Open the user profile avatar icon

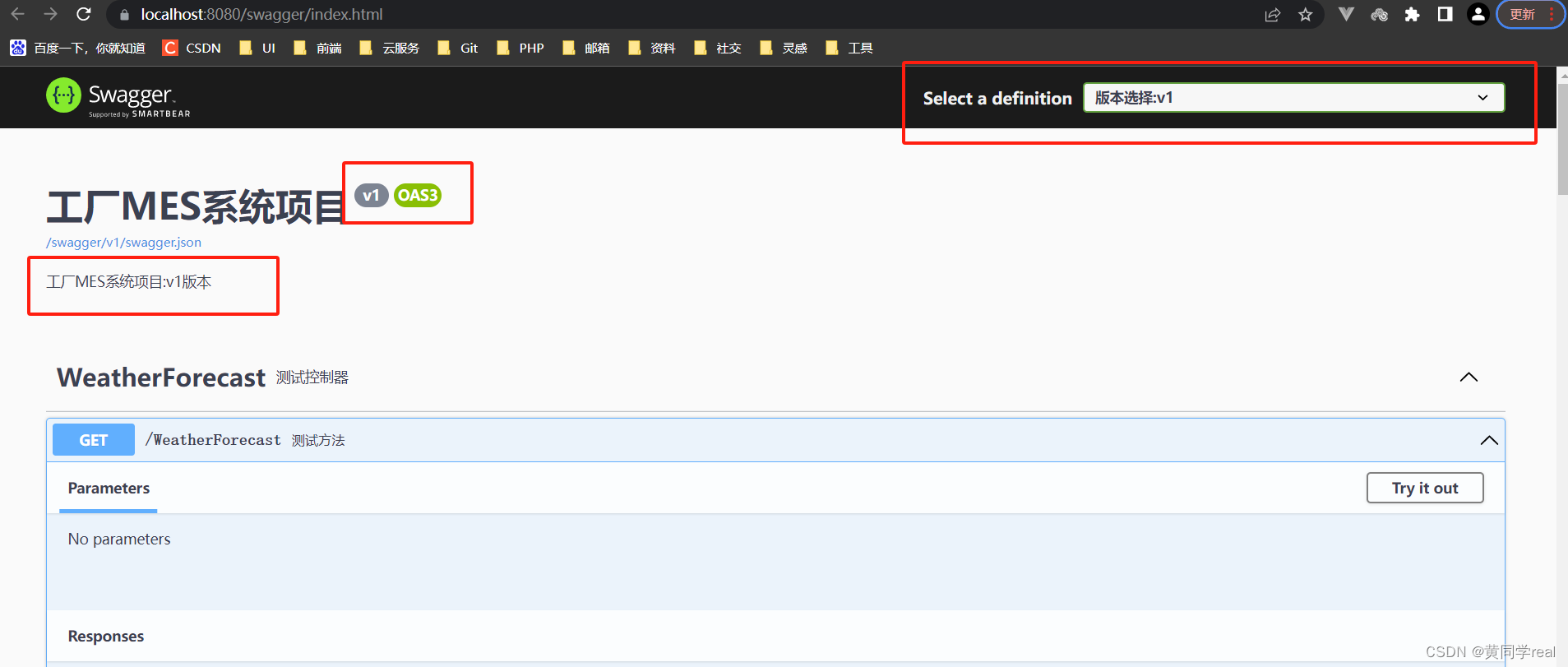pyautogui.click(x=1478, y=15)
